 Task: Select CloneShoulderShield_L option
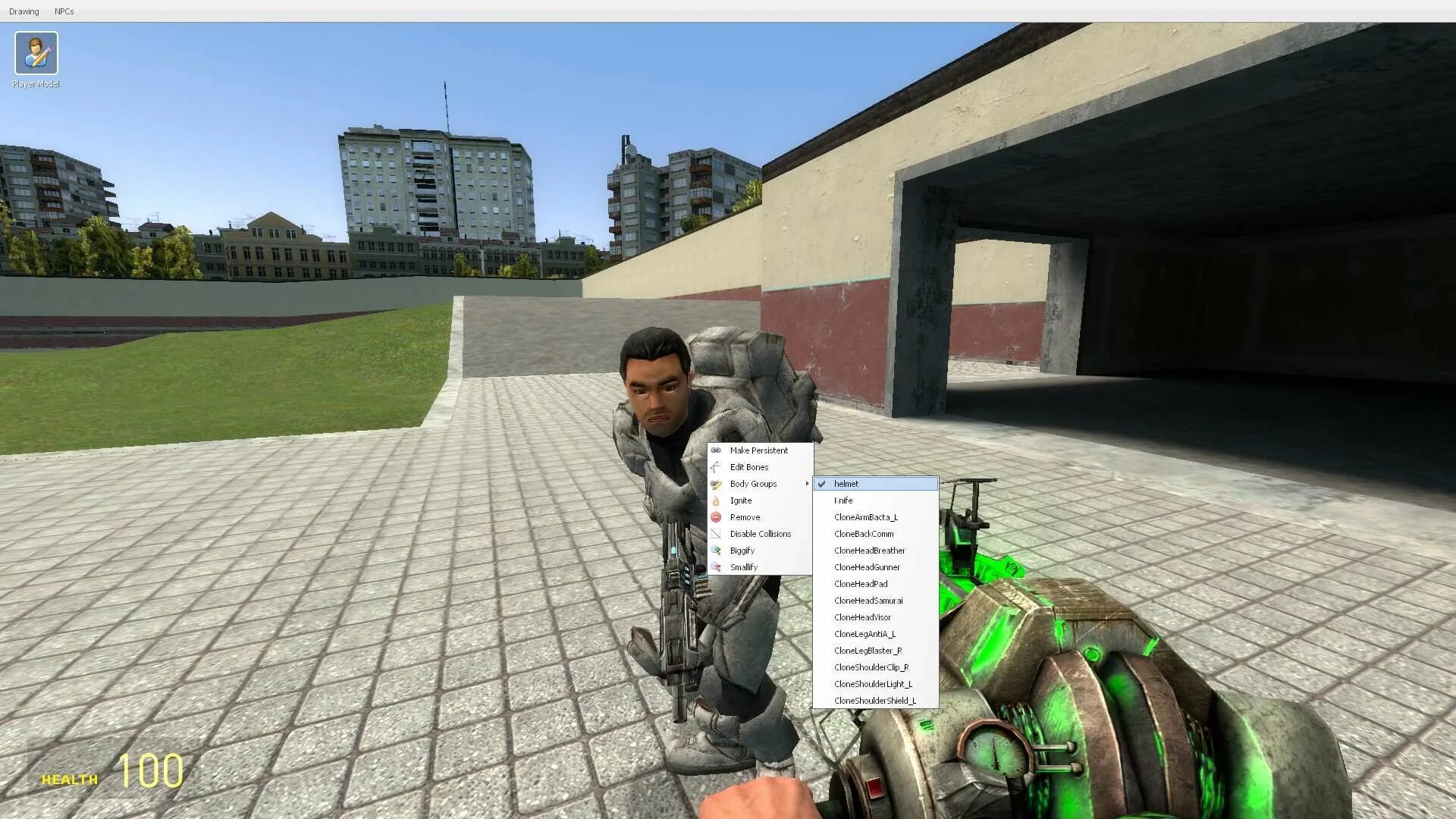pos(875,700)
